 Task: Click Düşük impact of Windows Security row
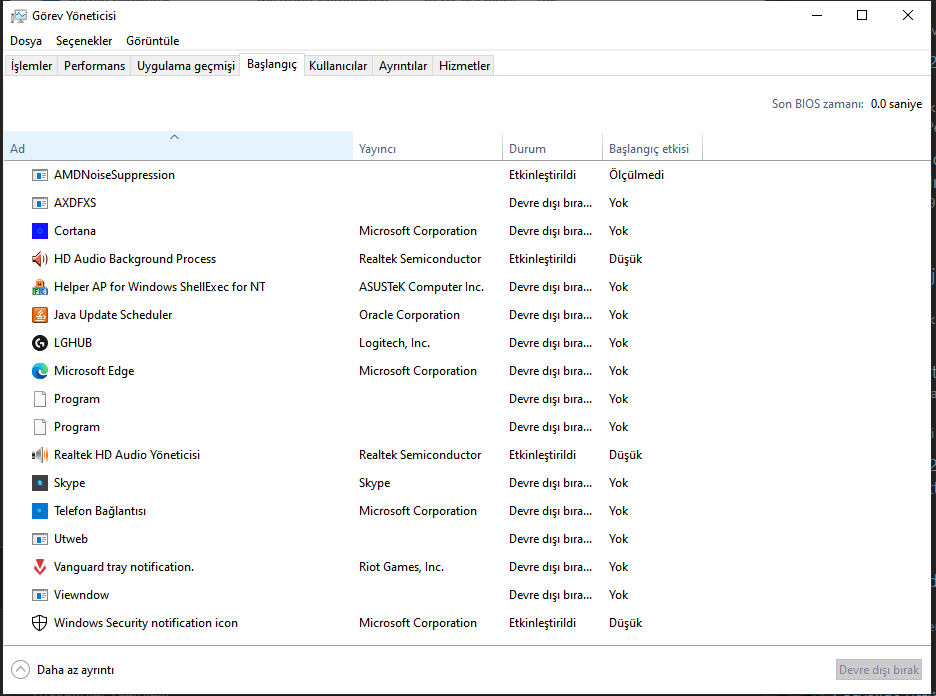pos(626,623)
